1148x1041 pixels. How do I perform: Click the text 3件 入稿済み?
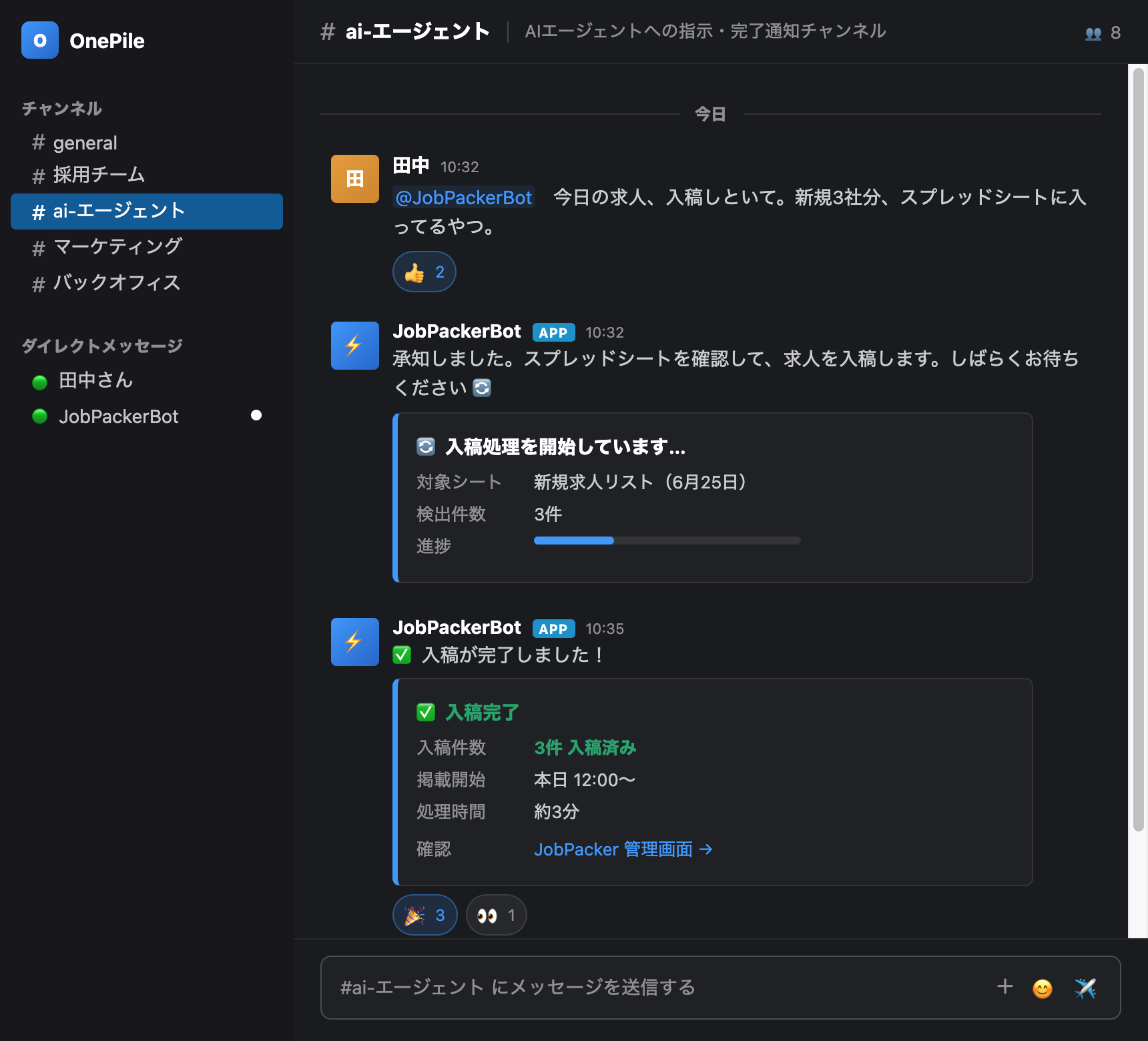[x=585, y=747]
